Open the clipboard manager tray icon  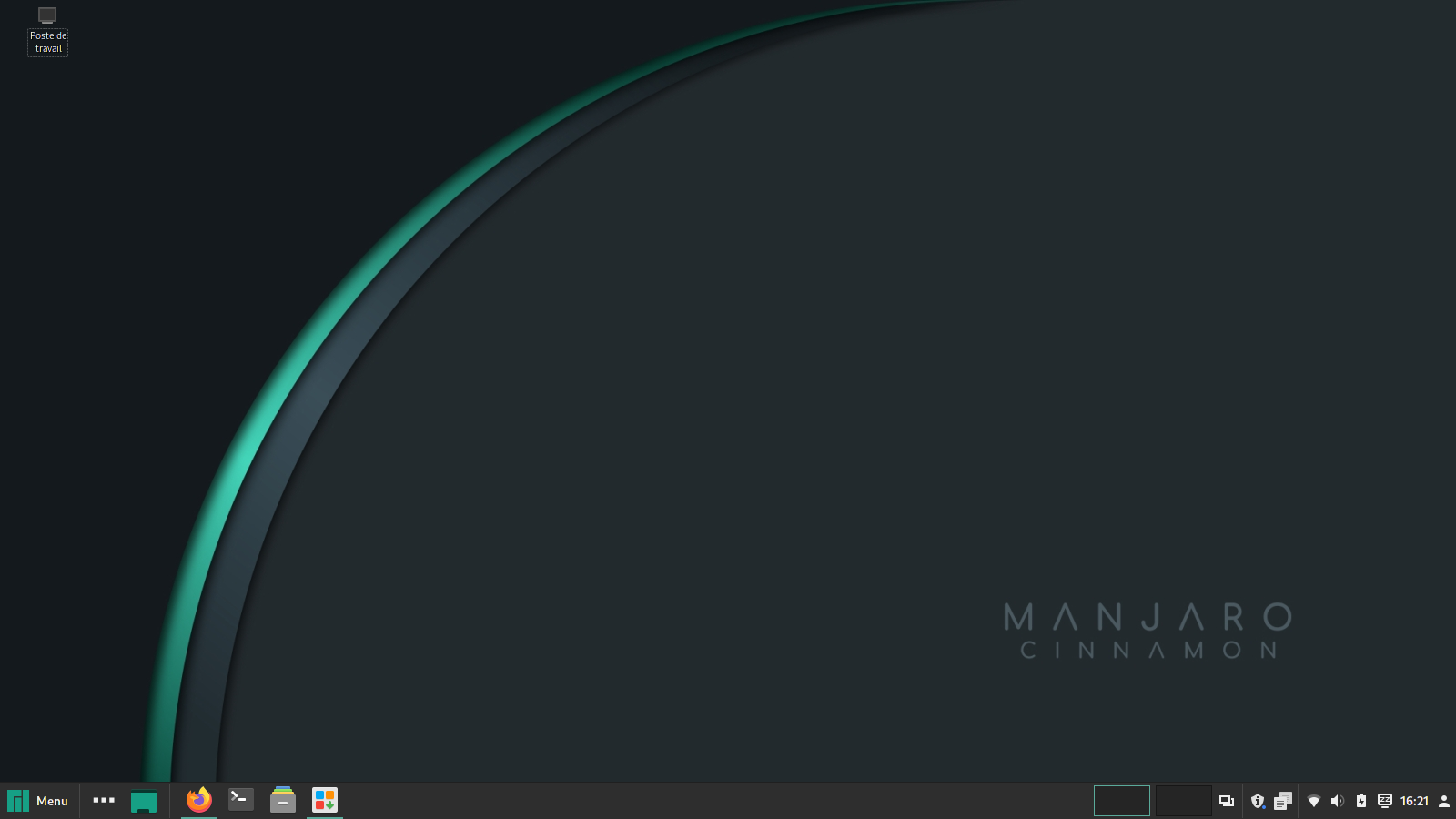[1283, 801]
